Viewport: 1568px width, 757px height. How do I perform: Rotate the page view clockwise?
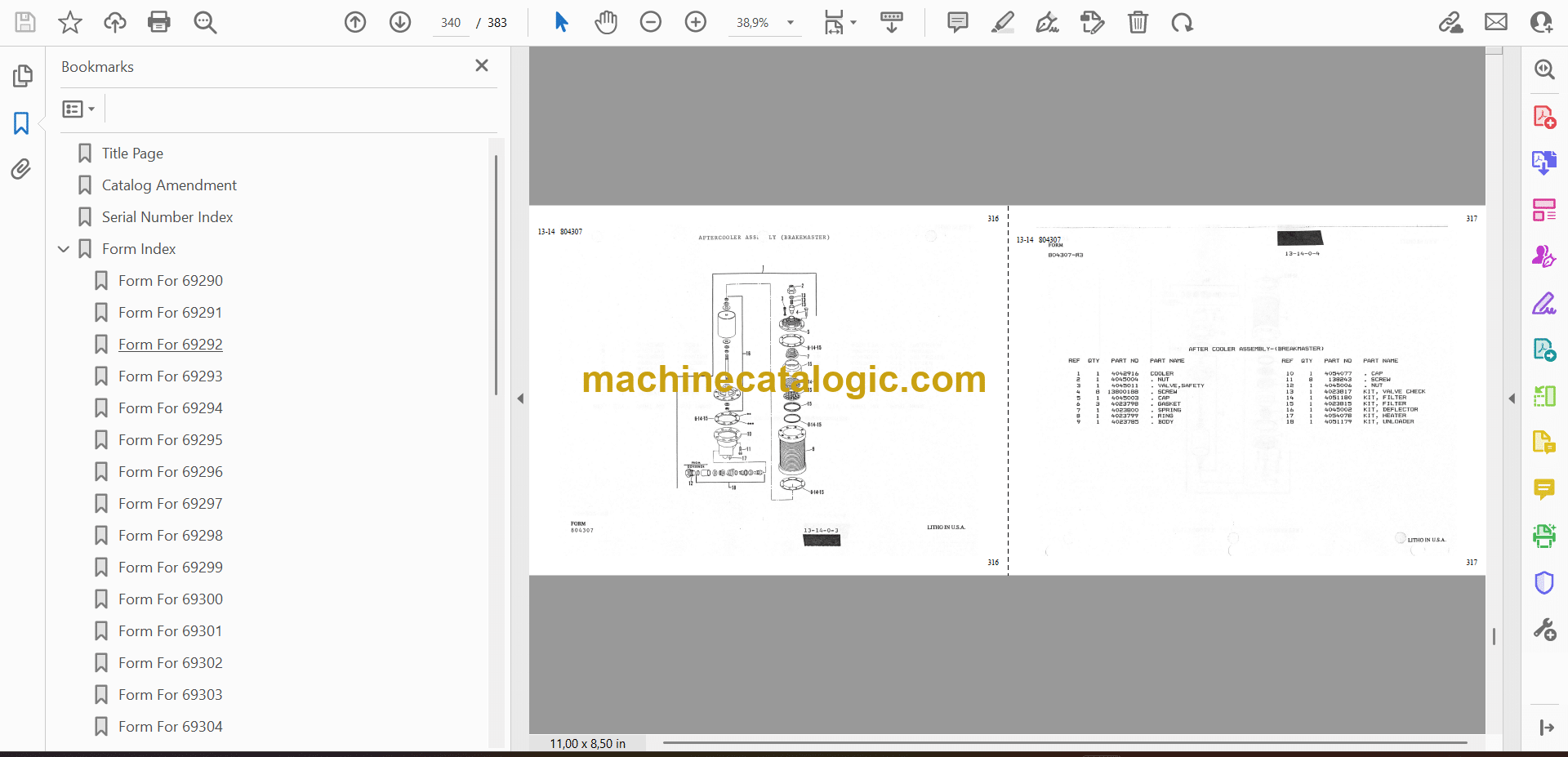pos(1182,22)
